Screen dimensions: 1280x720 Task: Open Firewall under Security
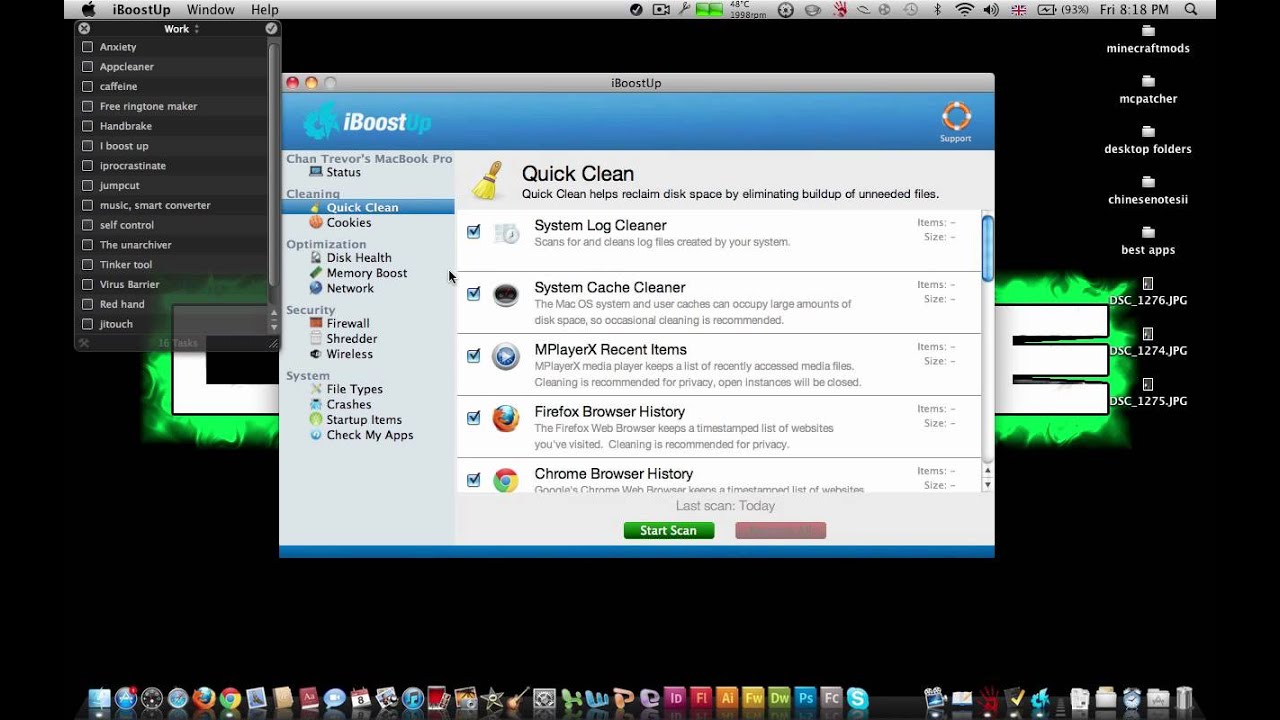click(348, 324)
